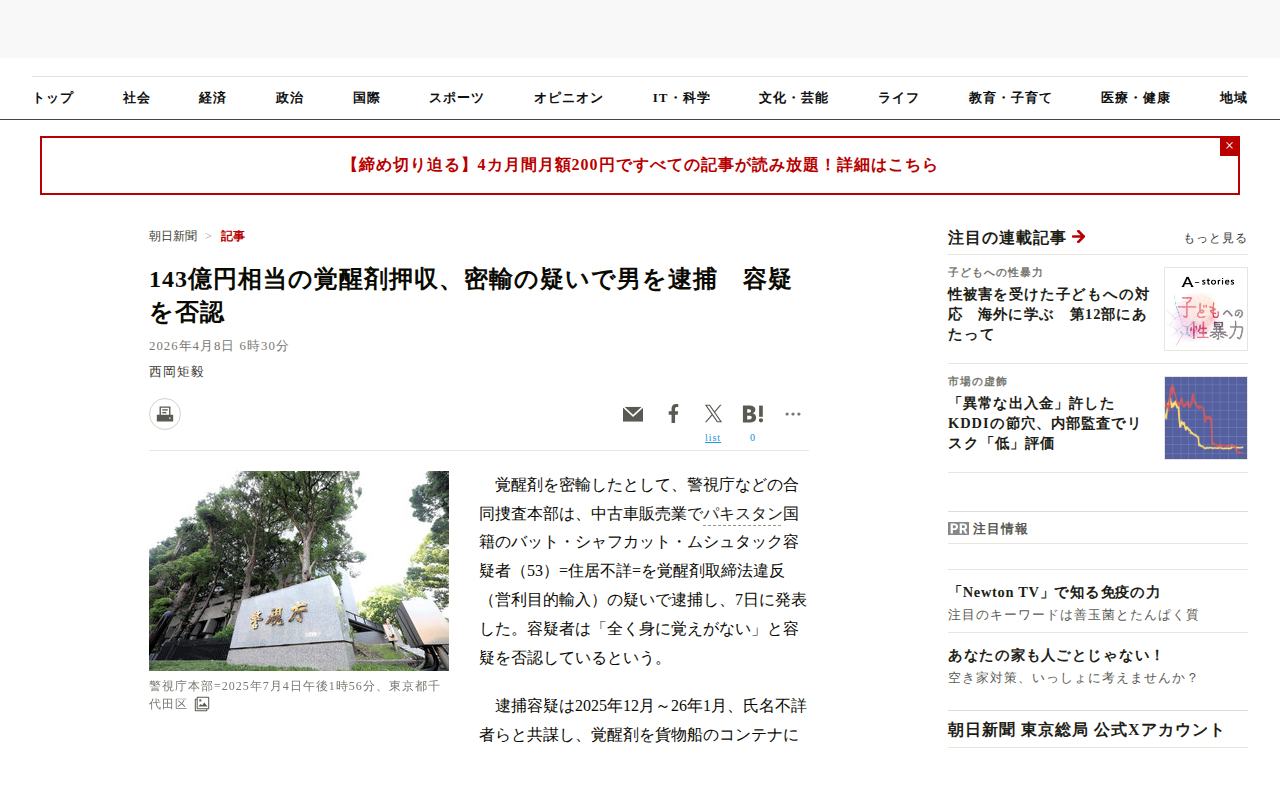Open the オピニオン section
This screenshot has height=800, width=1280.
tap(569, 98)
